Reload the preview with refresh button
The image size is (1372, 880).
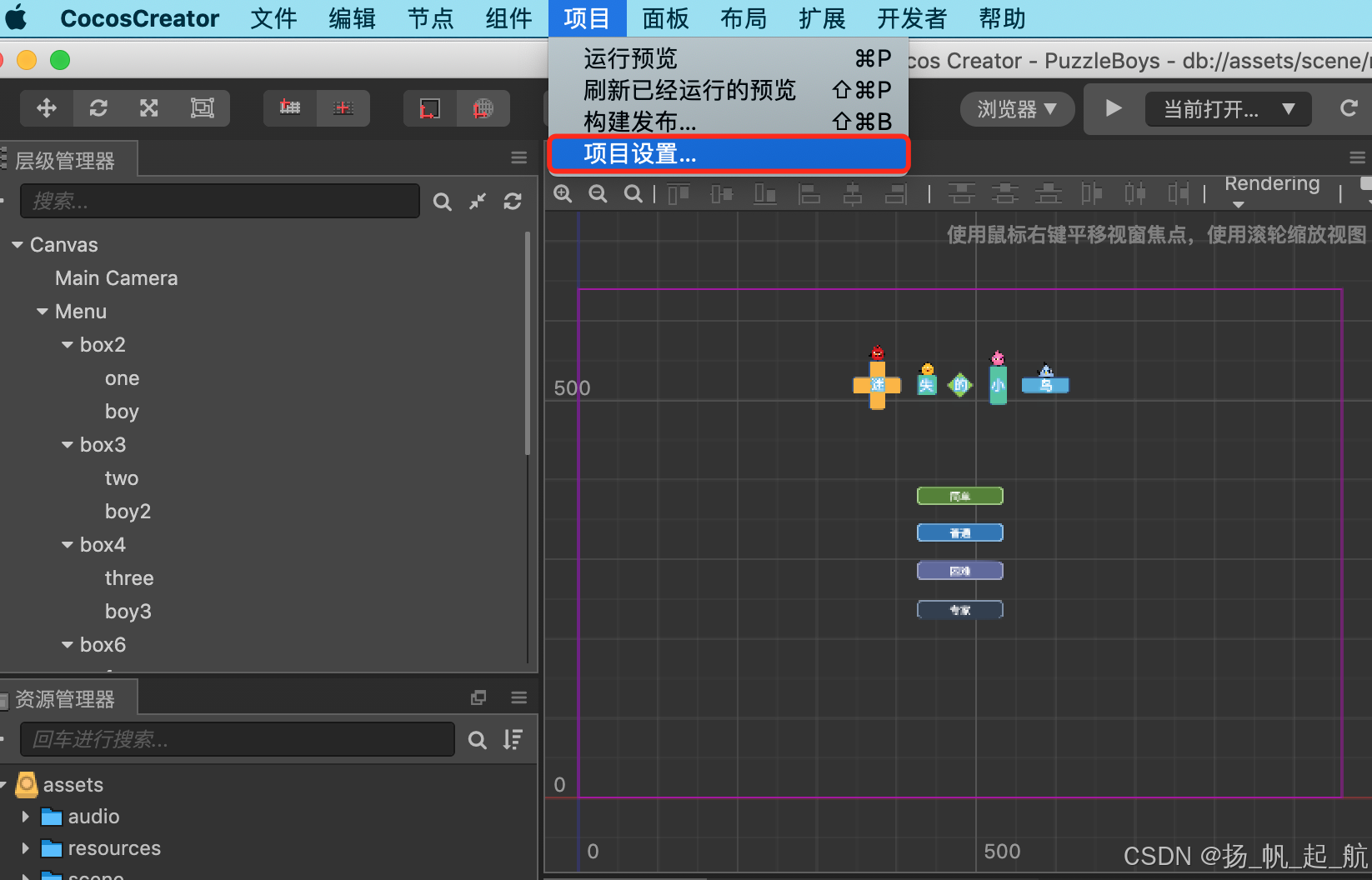1348,108
